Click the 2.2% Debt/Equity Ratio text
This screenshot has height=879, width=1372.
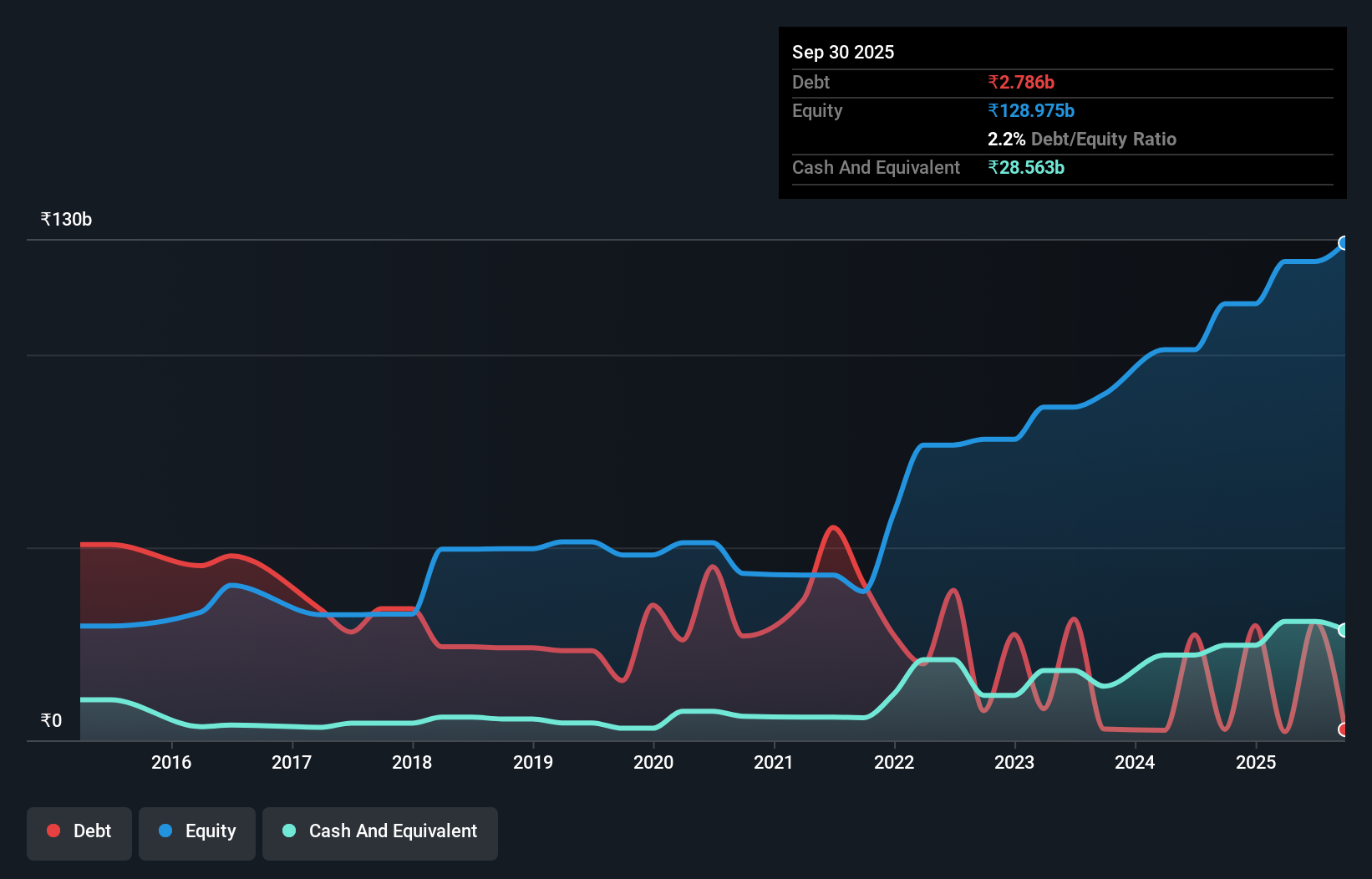(1082, 139)
